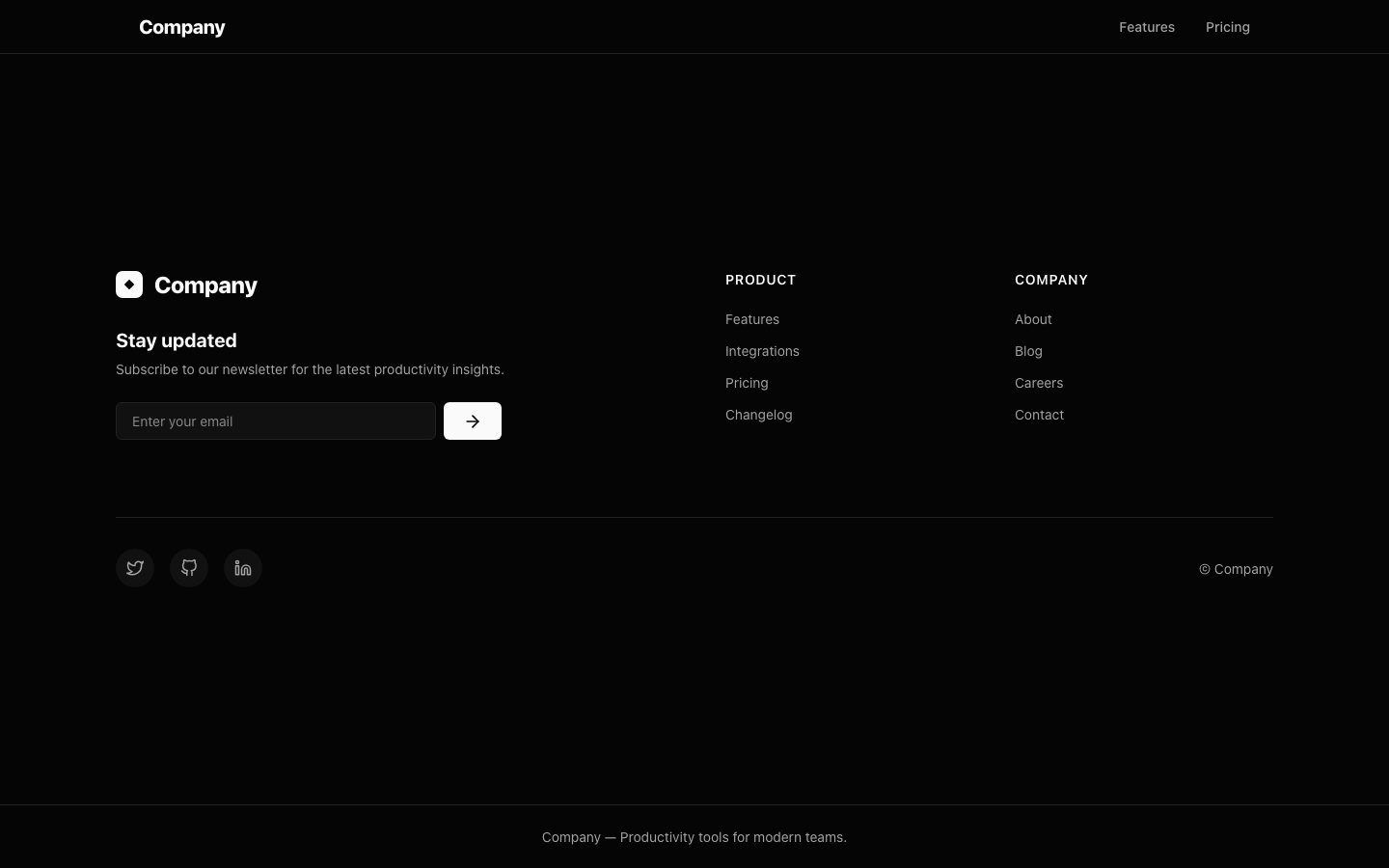This screenshot has height=868, width=1389.
Task: Open the Careers link
Action: [x=1039, y=383]
